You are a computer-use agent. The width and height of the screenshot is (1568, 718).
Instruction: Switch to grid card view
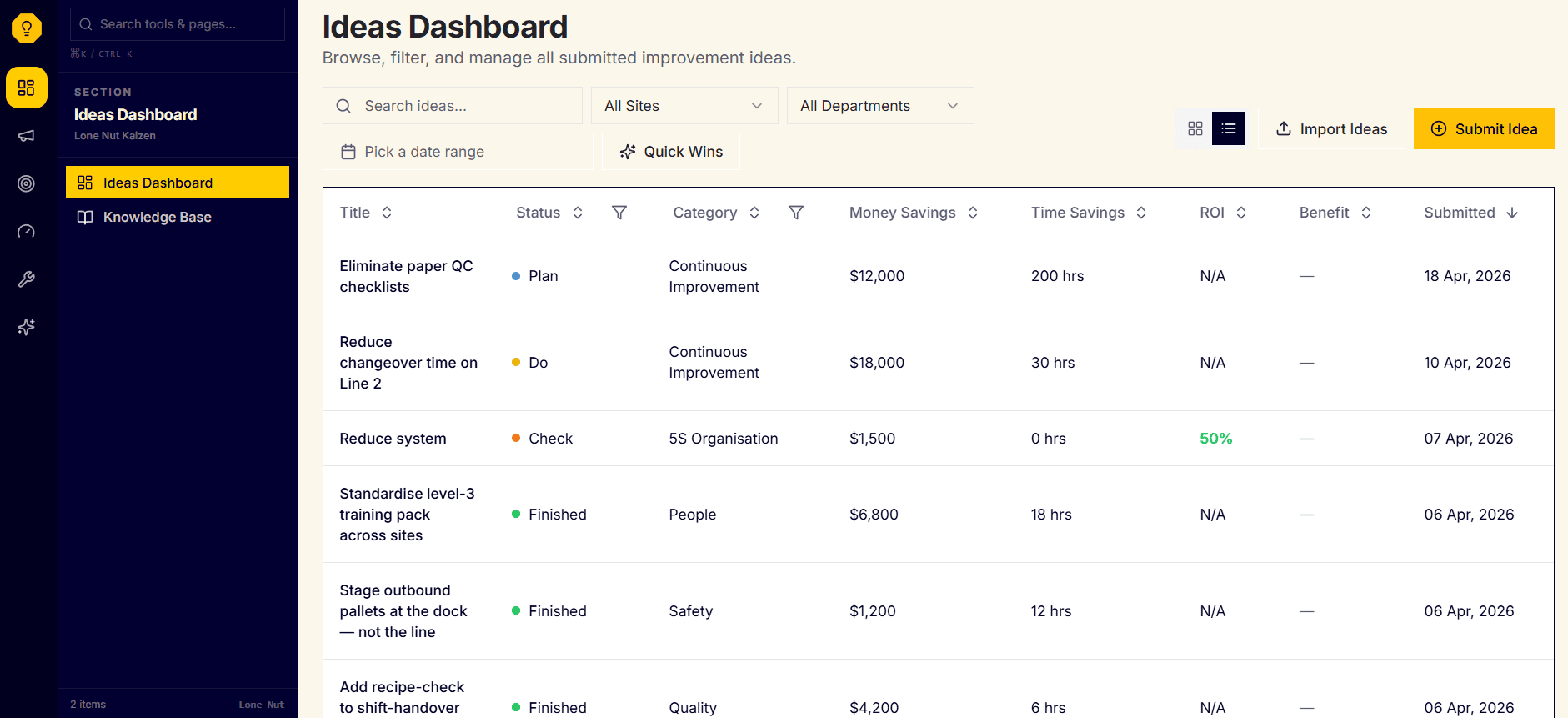click(x=1195, y=128)
